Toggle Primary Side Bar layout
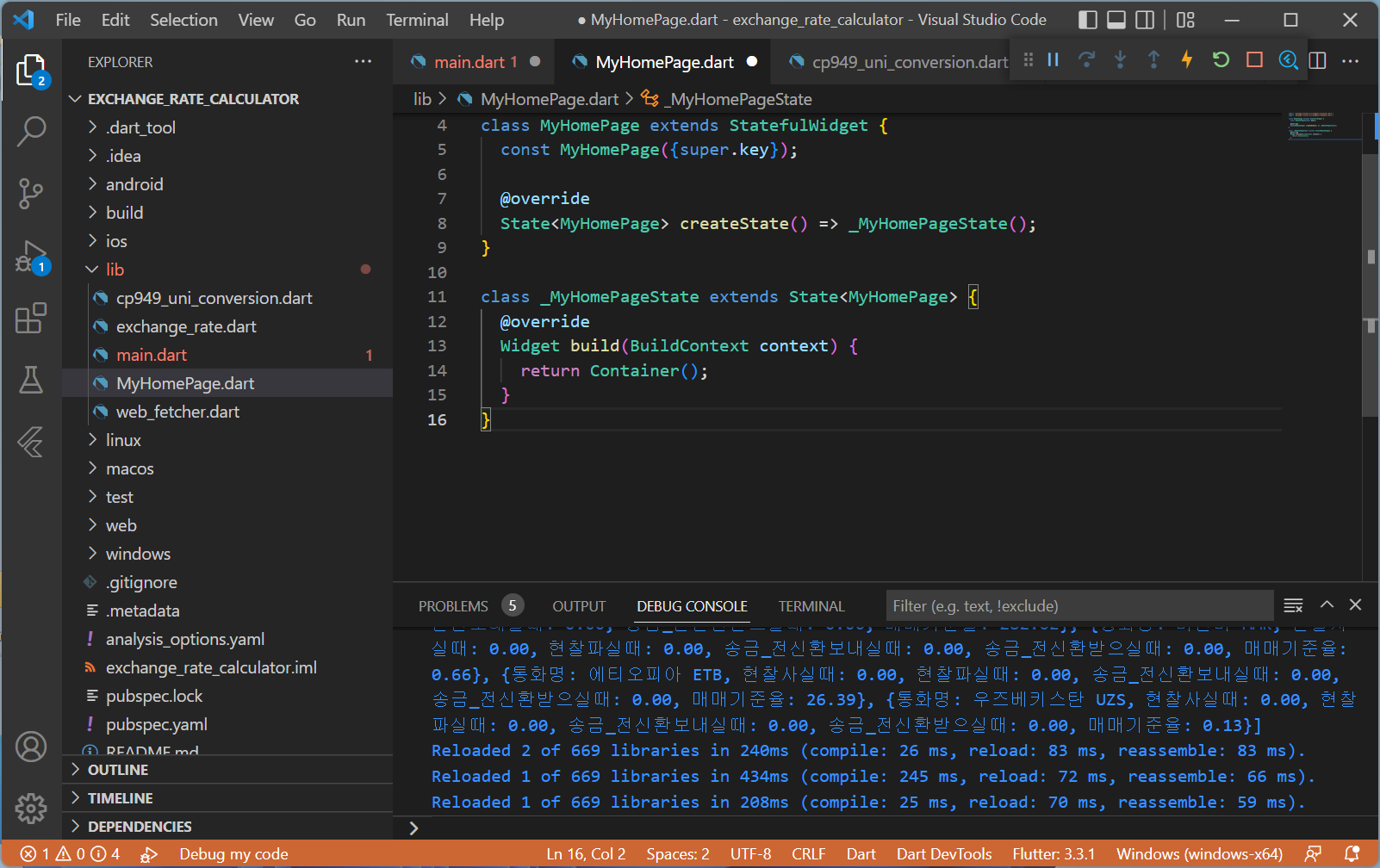1380x868 pixels. pyautogui.click(x=1088, y=20)
